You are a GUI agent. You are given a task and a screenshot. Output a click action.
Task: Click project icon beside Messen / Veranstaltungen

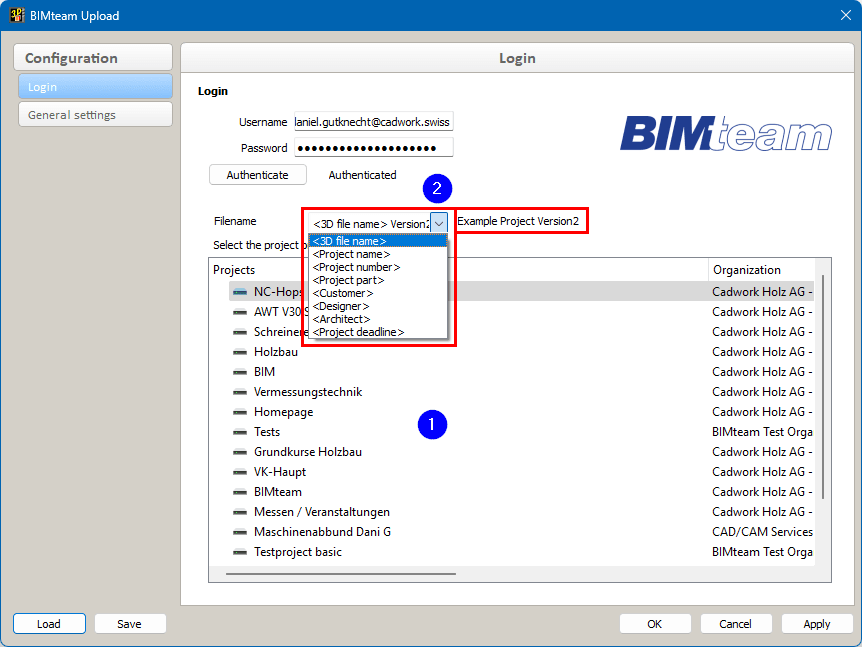(x=240, y=512)
